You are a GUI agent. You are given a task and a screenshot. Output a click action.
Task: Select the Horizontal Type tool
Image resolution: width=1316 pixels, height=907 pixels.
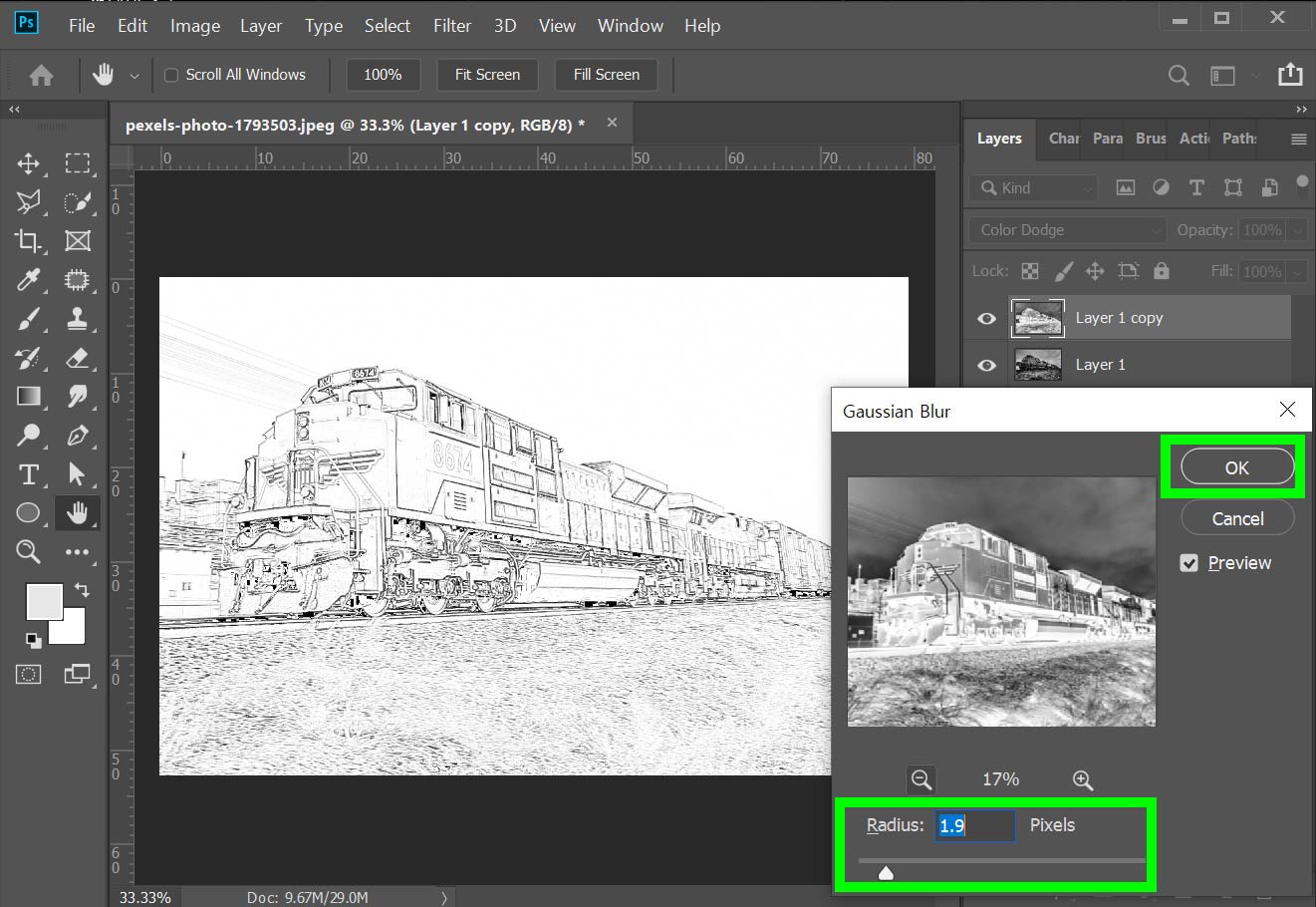pos(28,474)
